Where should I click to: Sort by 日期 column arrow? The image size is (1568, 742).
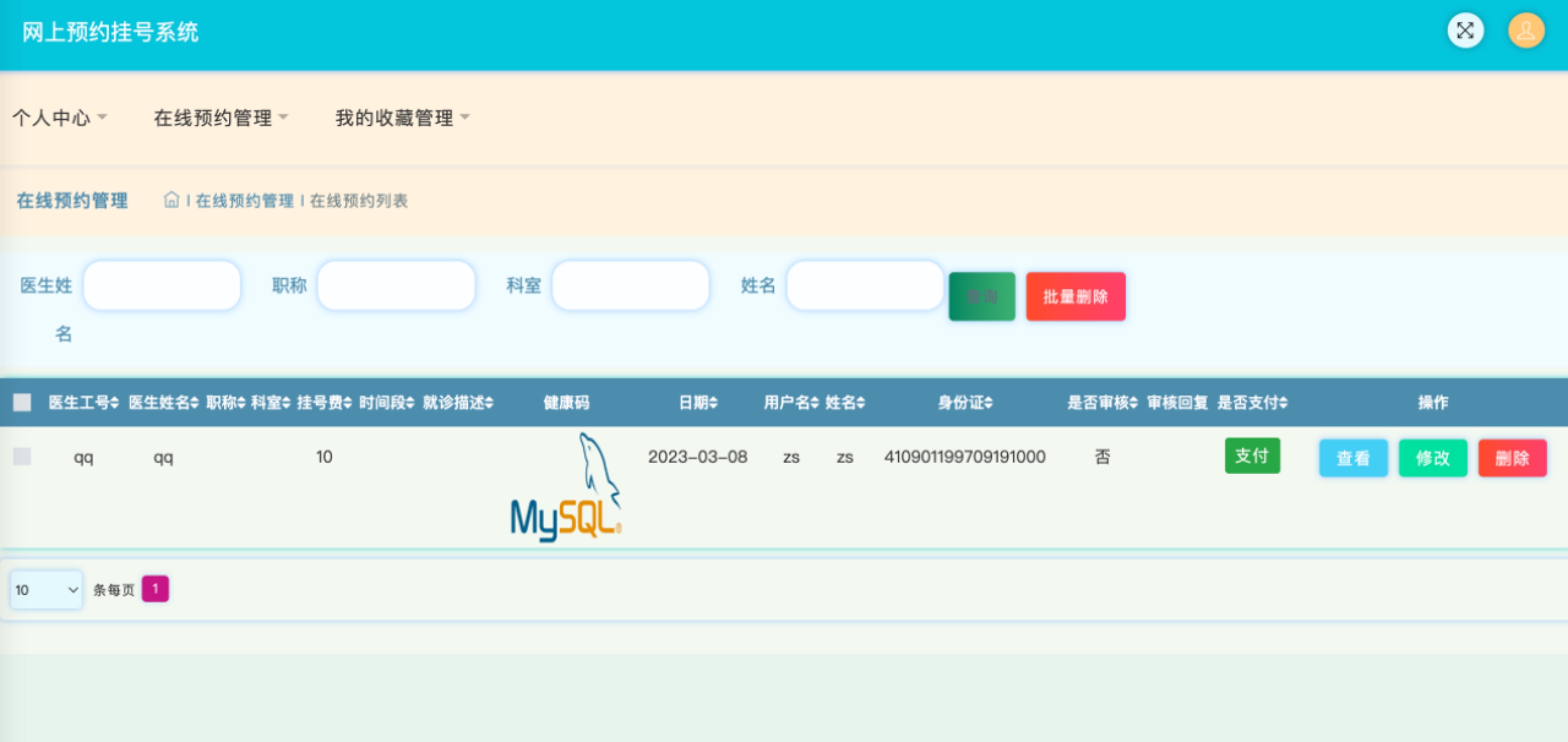click(x=714, y=403)
